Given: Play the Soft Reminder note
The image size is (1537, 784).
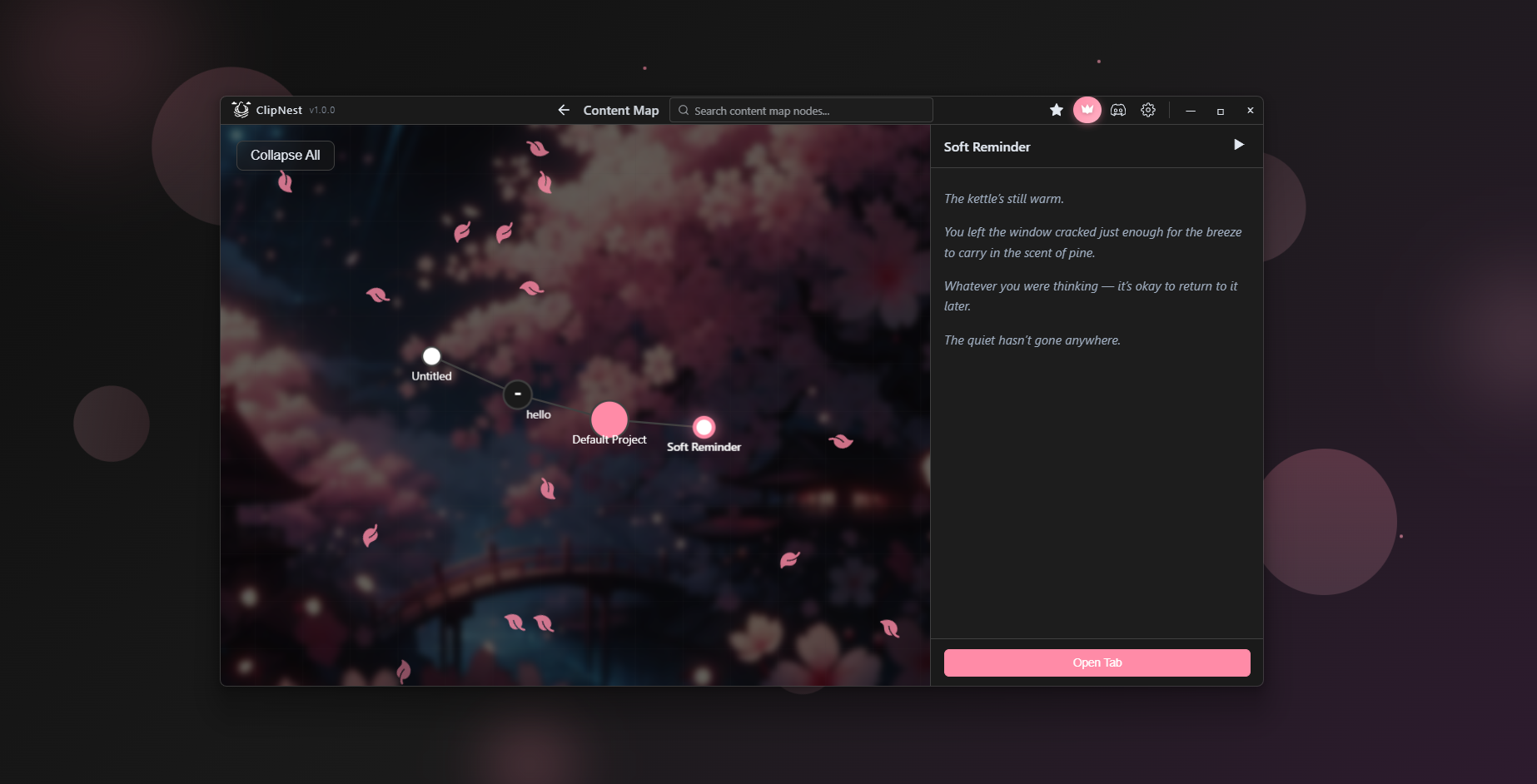Looking at the screenshot, I should point(1239,145).
